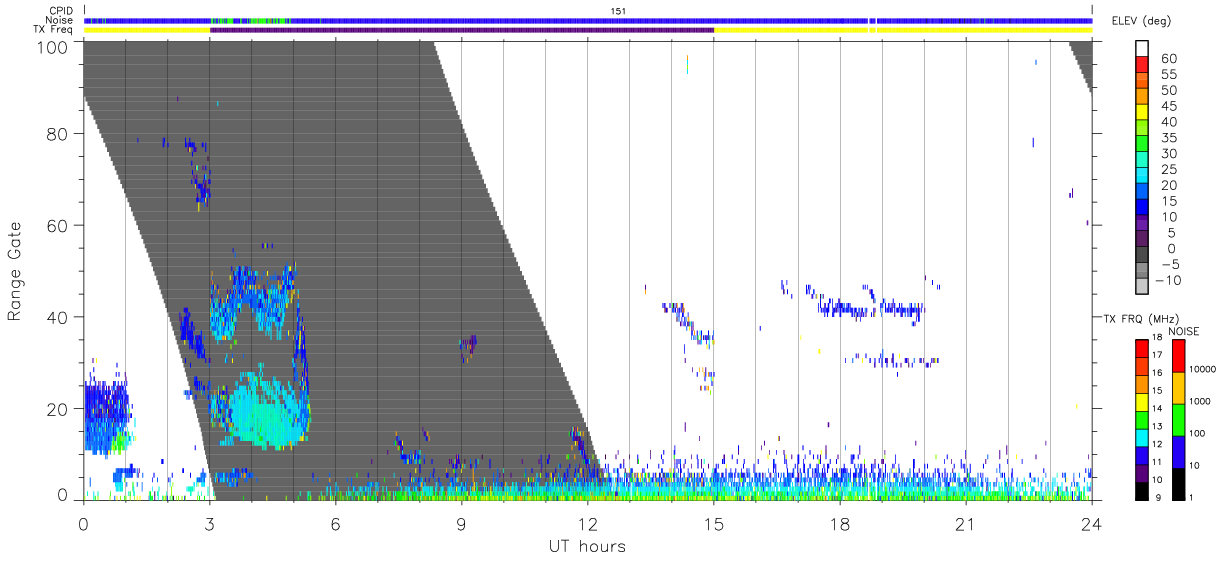Select the 'ELEV (deg)' color bar title
This screenshot has height=567, width=1228.
coord(1141,21)
